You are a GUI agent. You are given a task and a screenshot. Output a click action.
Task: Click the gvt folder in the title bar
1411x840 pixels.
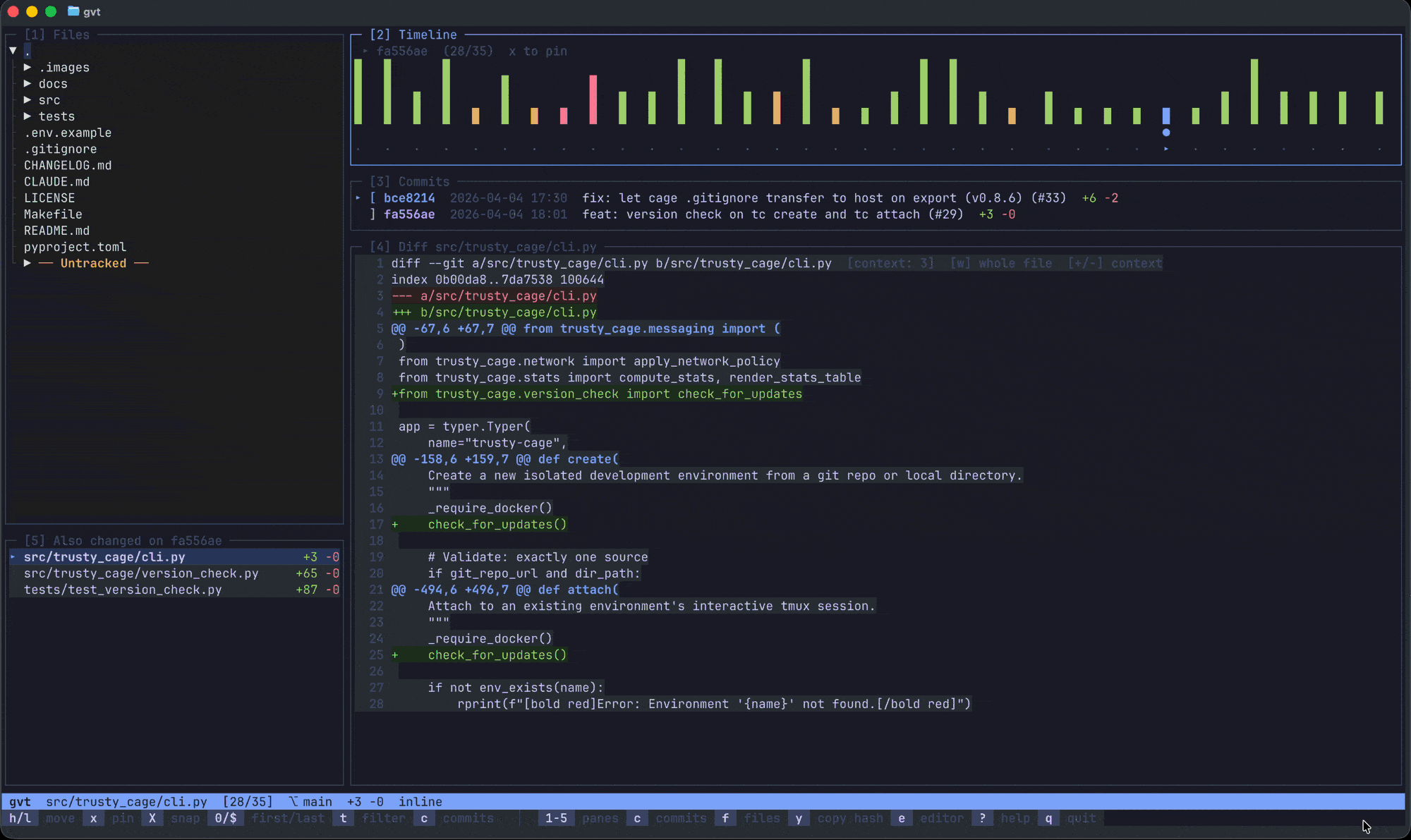(85, 11)
